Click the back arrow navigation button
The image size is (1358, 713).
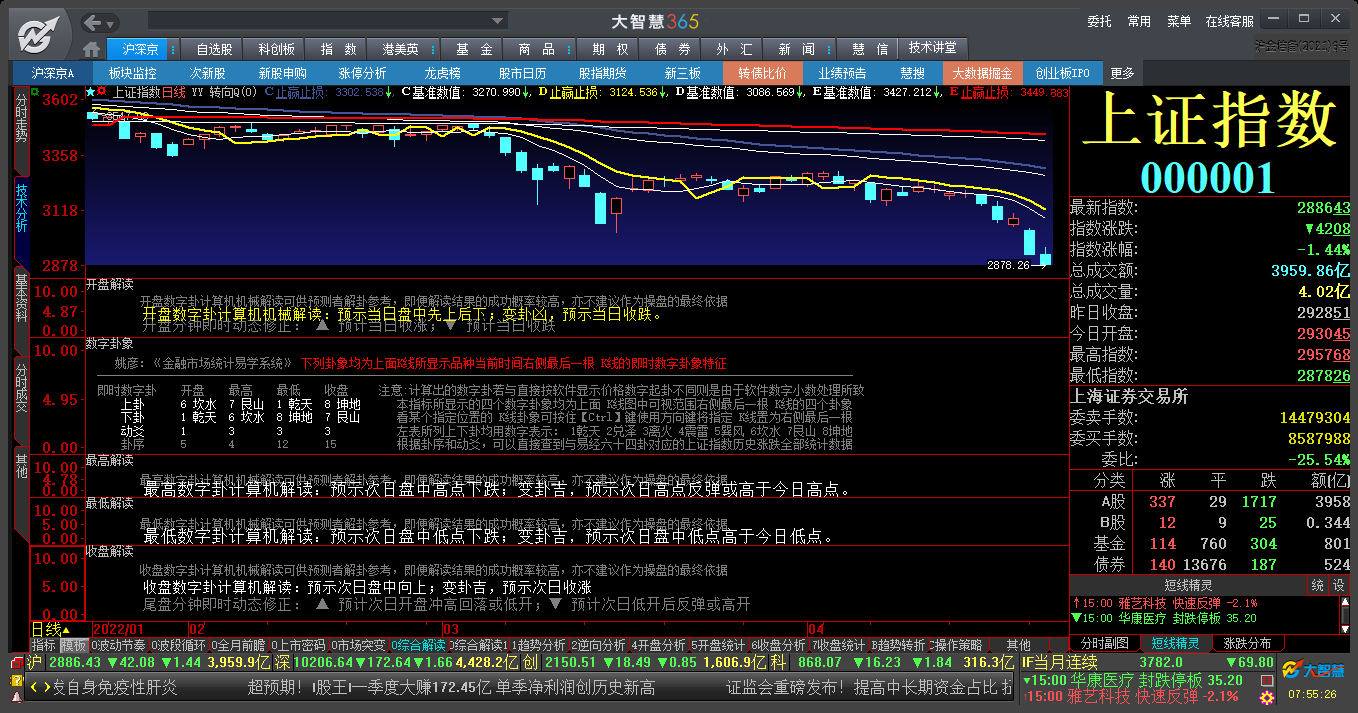point(93,22)
